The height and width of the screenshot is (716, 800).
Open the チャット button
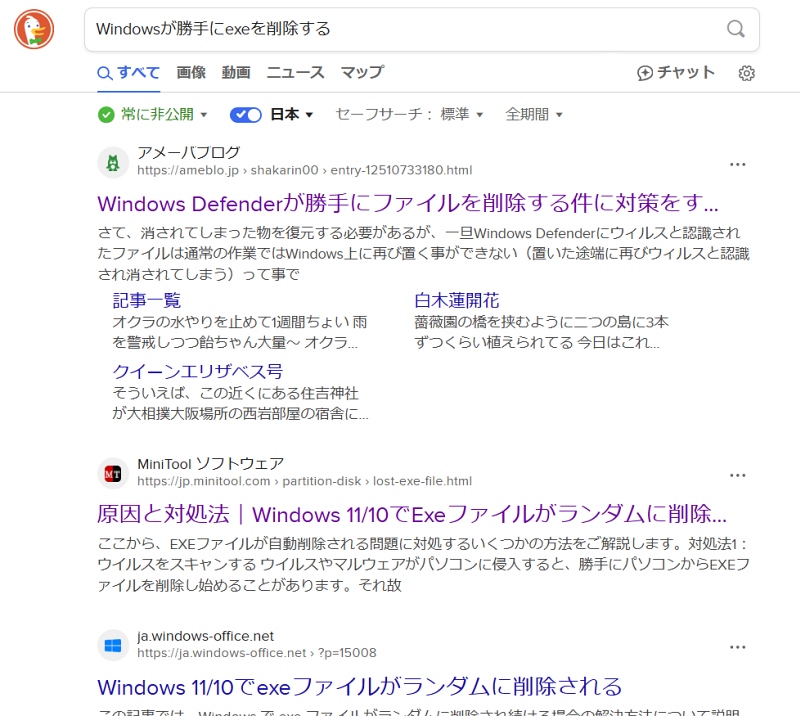point(676,73)
